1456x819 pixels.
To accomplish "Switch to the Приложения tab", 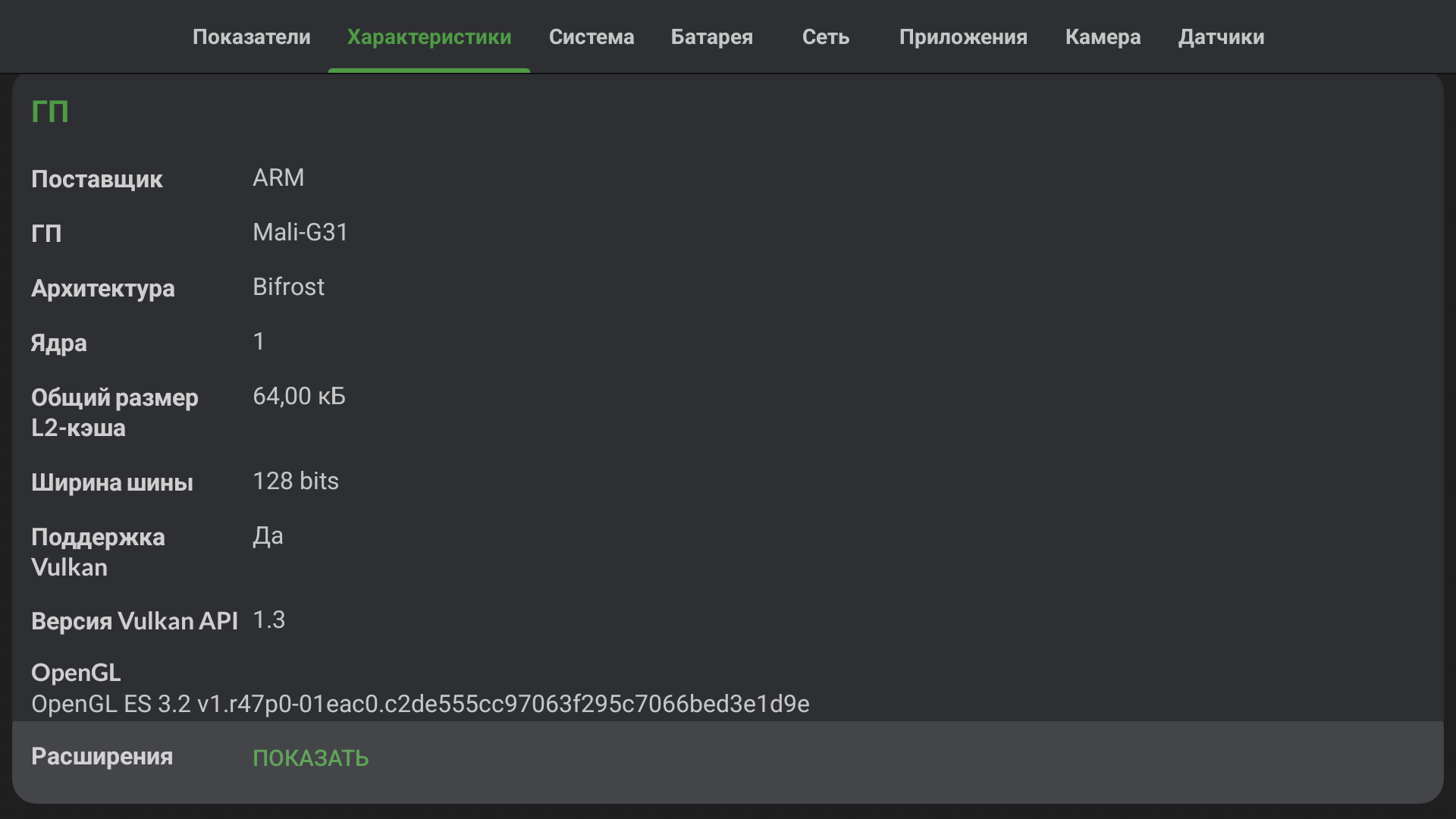I will click(x=963, y=36).
